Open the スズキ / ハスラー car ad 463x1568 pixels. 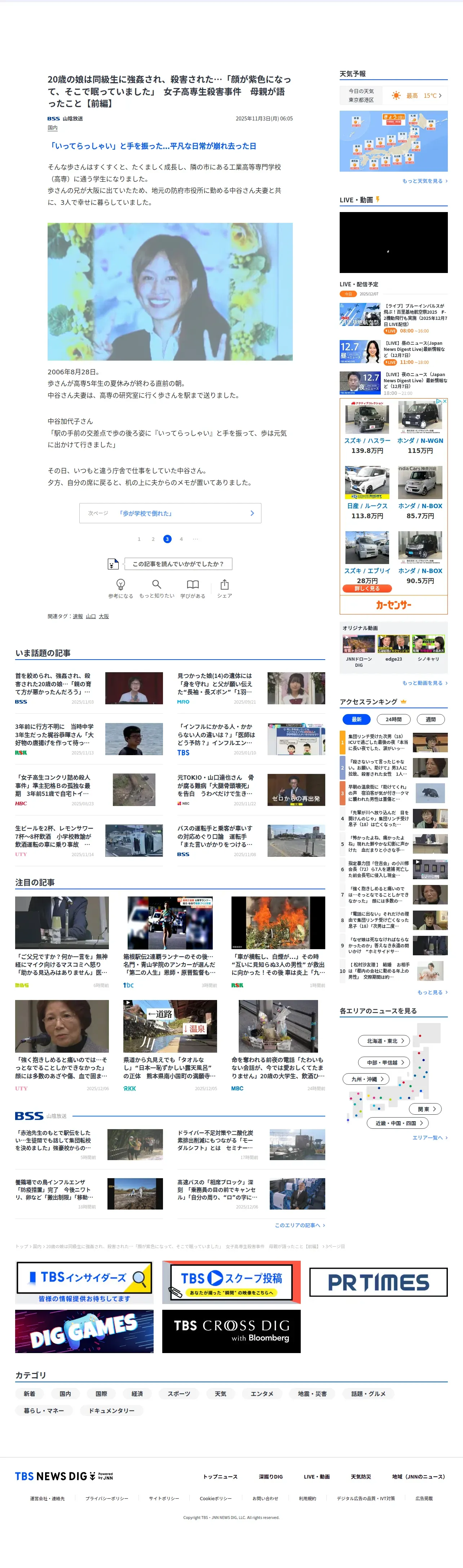click(367, 428)
